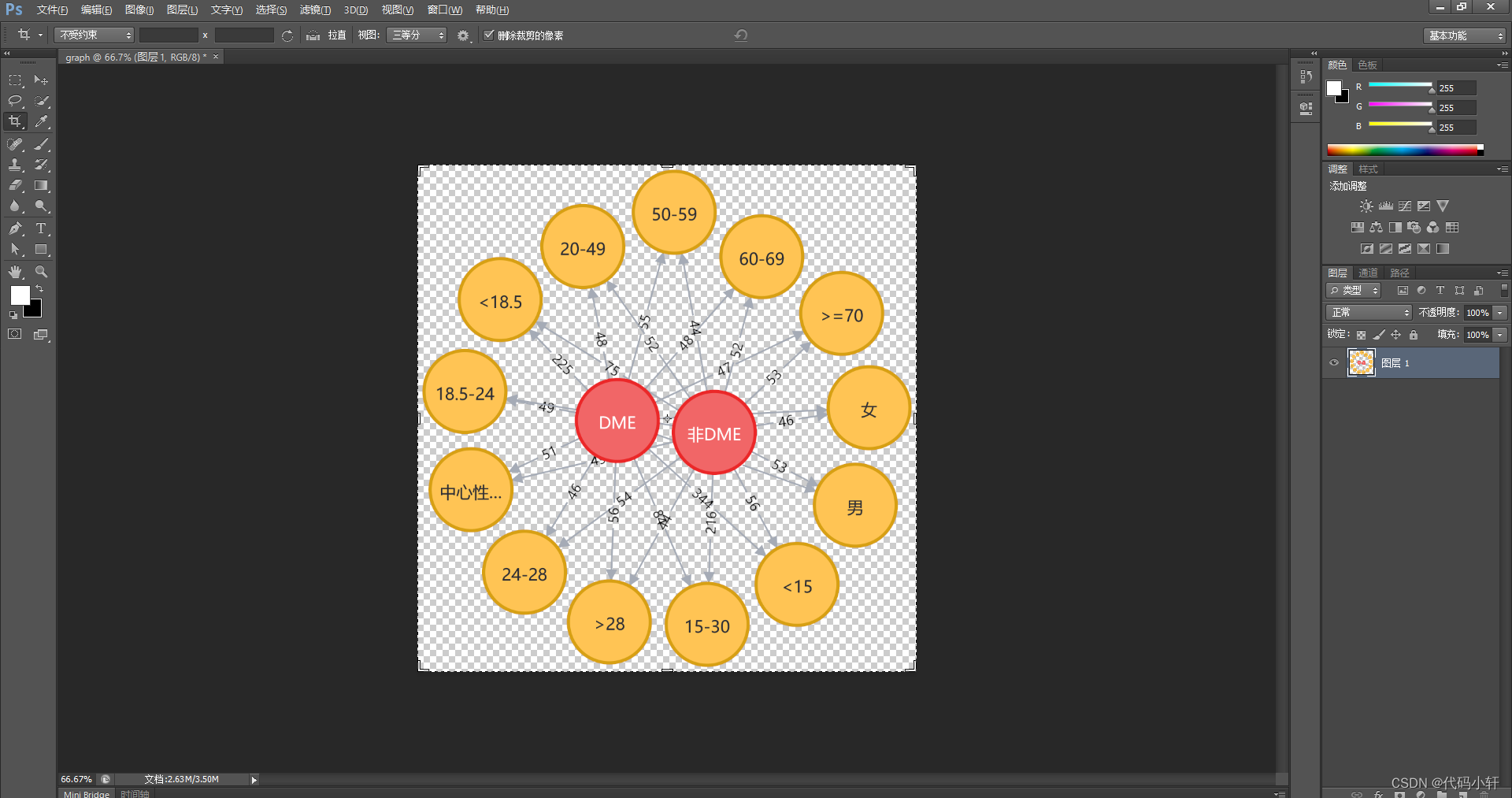The image size is (1512, 798).
Task: Toggle Quick Mask mode
Action: tap(15, 334)
